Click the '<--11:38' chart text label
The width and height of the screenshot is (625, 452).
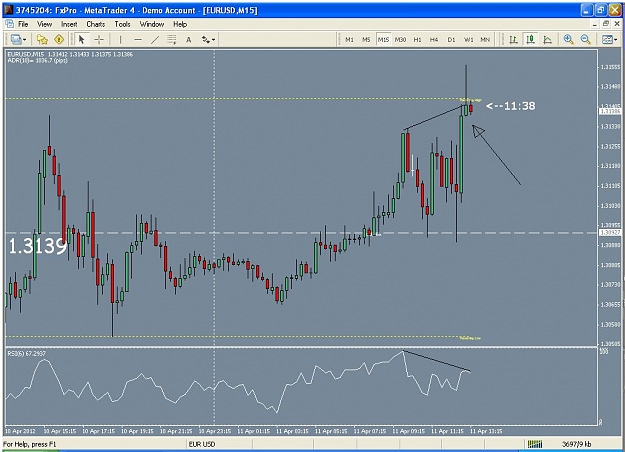[511, 106]
